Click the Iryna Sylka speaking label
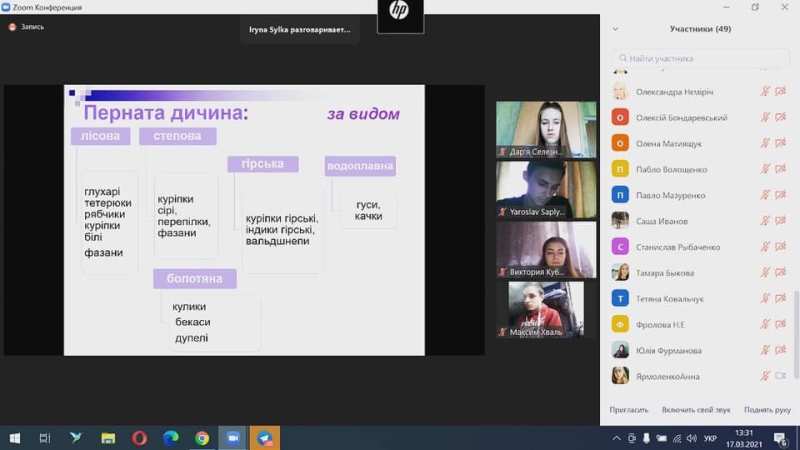The image size is (800, 450). pyautogui.click(x=299, y=30)
